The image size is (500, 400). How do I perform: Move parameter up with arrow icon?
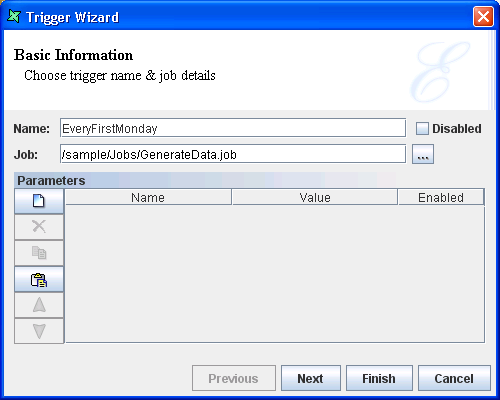(39, 305)
